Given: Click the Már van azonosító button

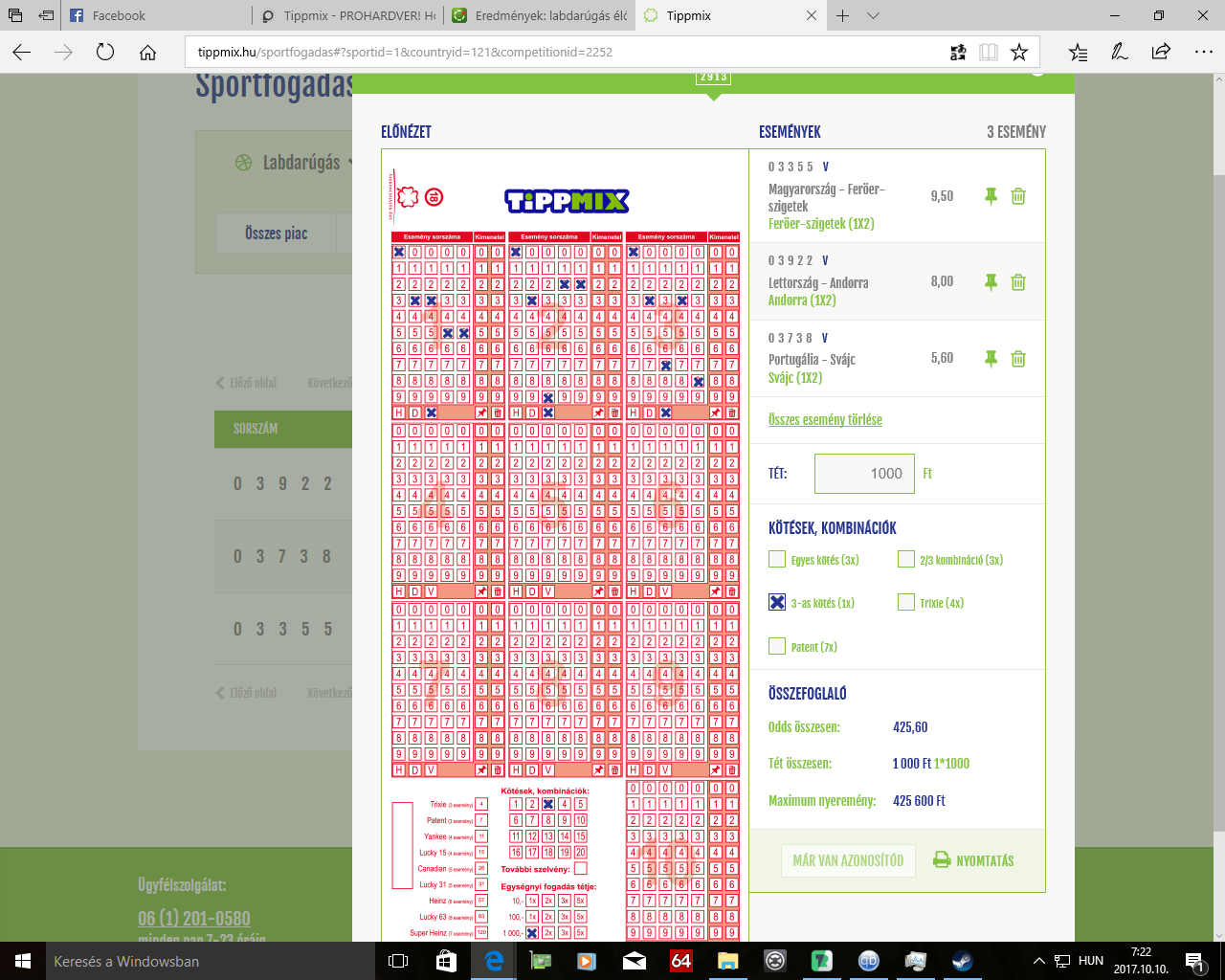Looking at the screenshot, I should pos(848,860).
